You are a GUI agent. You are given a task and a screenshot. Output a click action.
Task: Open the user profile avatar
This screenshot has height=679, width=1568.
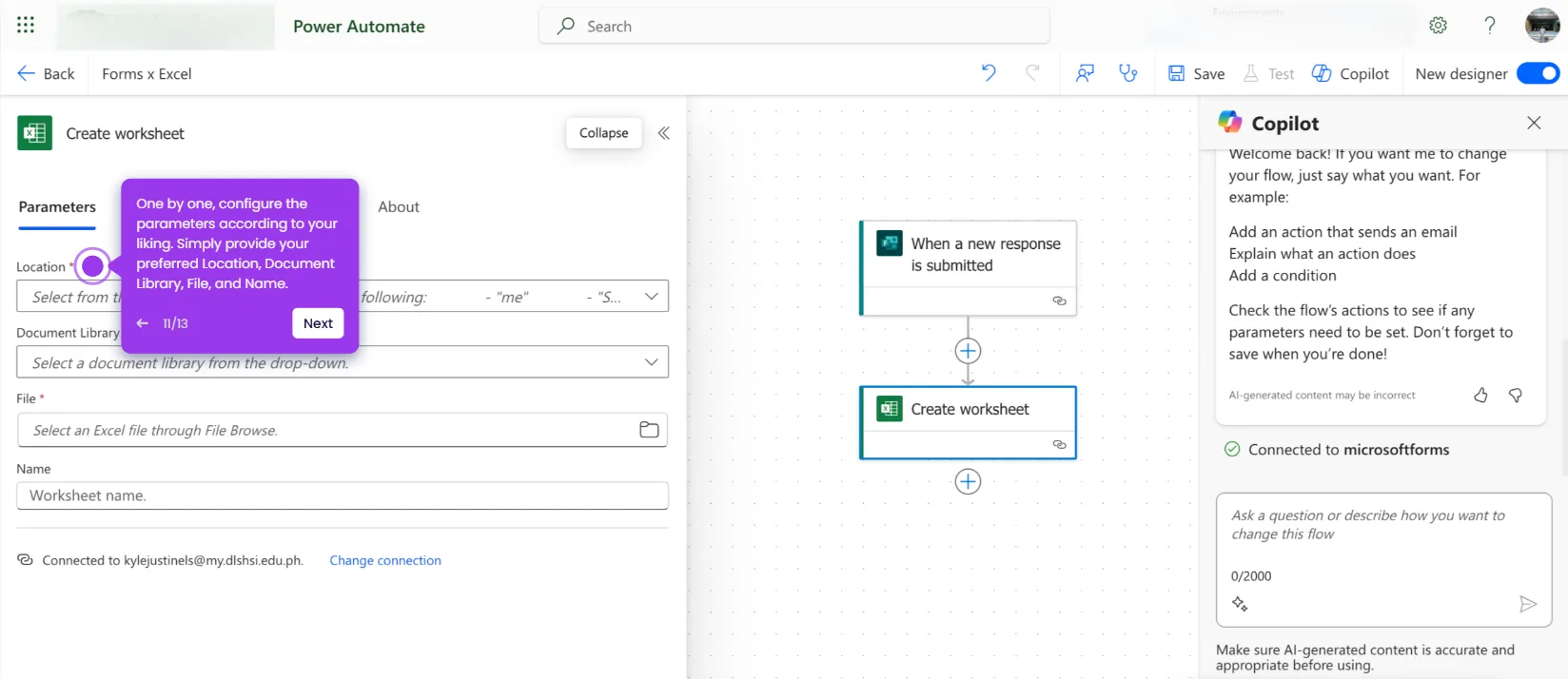click(1542, 26)
